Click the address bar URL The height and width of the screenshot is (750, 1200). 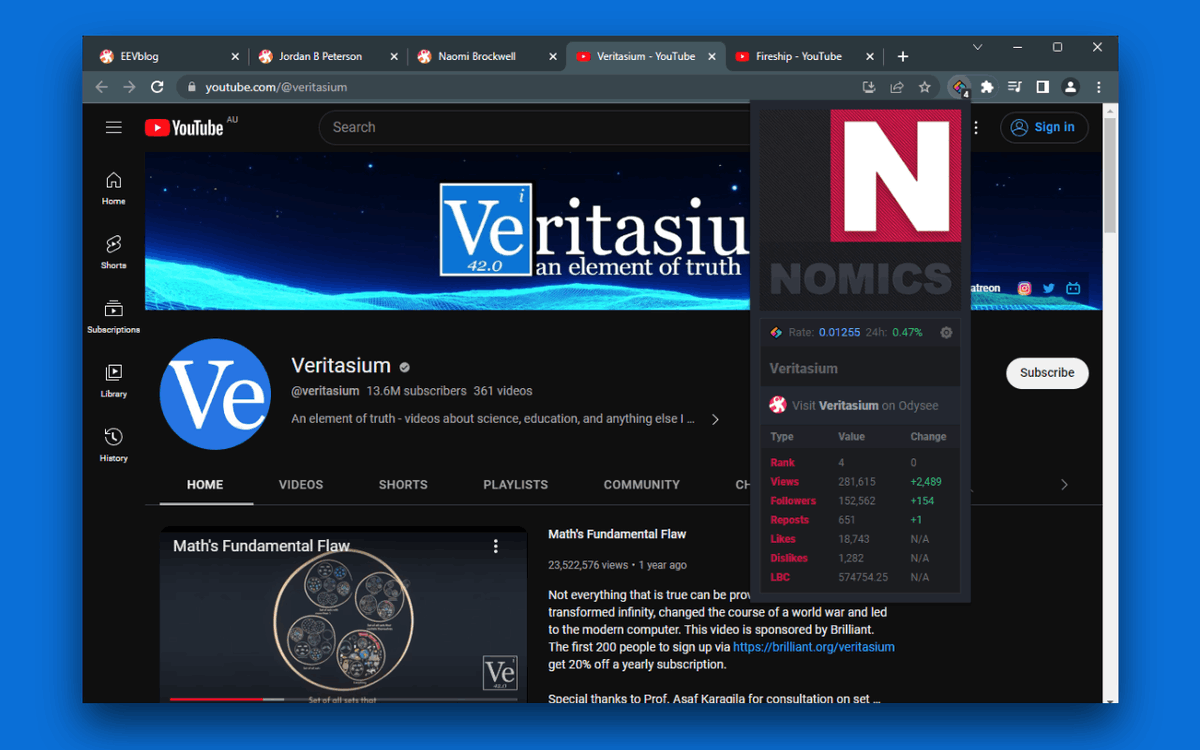coord(276,87)
